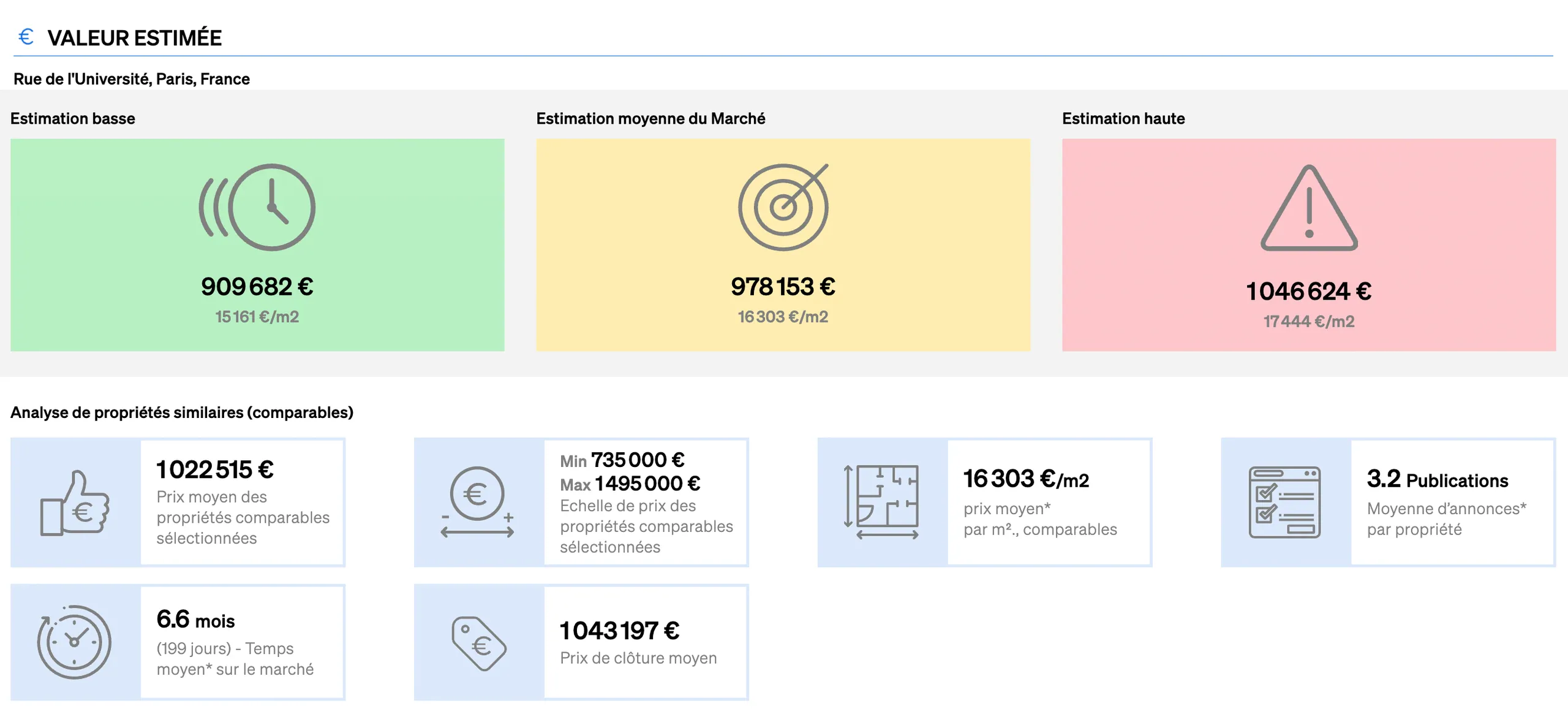This screenshot has width=1568, height=725.
Task: Click the 1 022 515 € average price
Action: coord(215,469)
